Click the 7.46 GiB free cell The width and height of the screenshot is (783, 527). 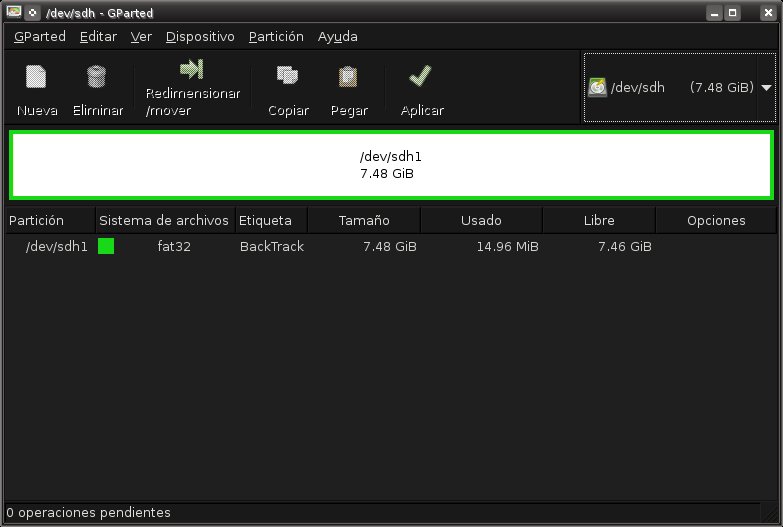pos(625,246)
